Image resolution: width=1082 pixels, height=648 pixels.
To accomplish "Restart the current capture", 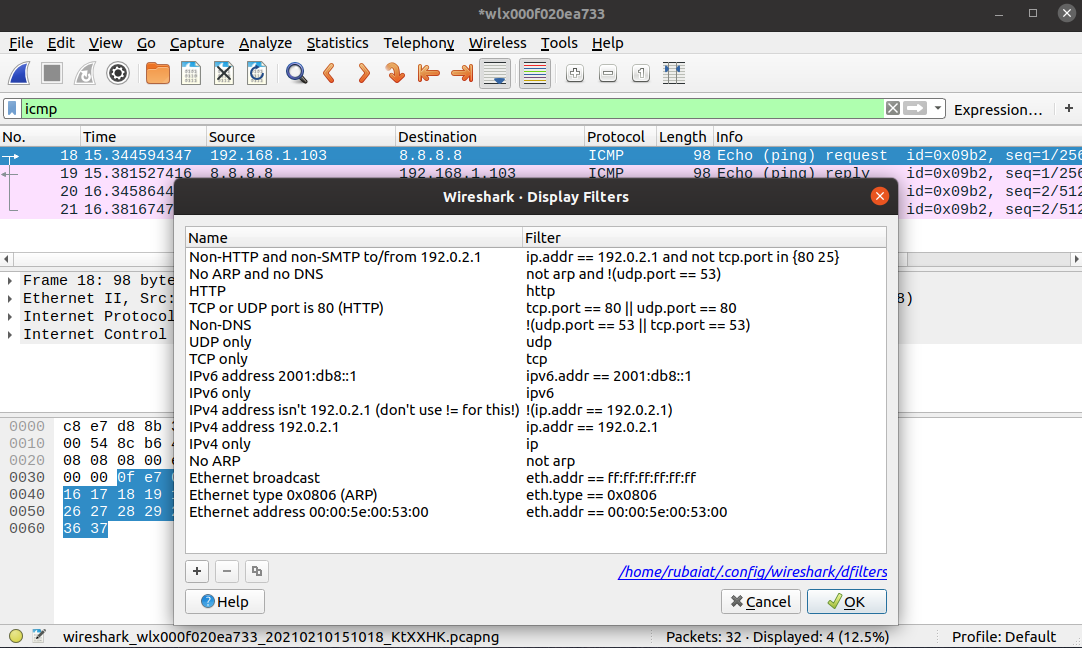I will click(x=84, y=73).
